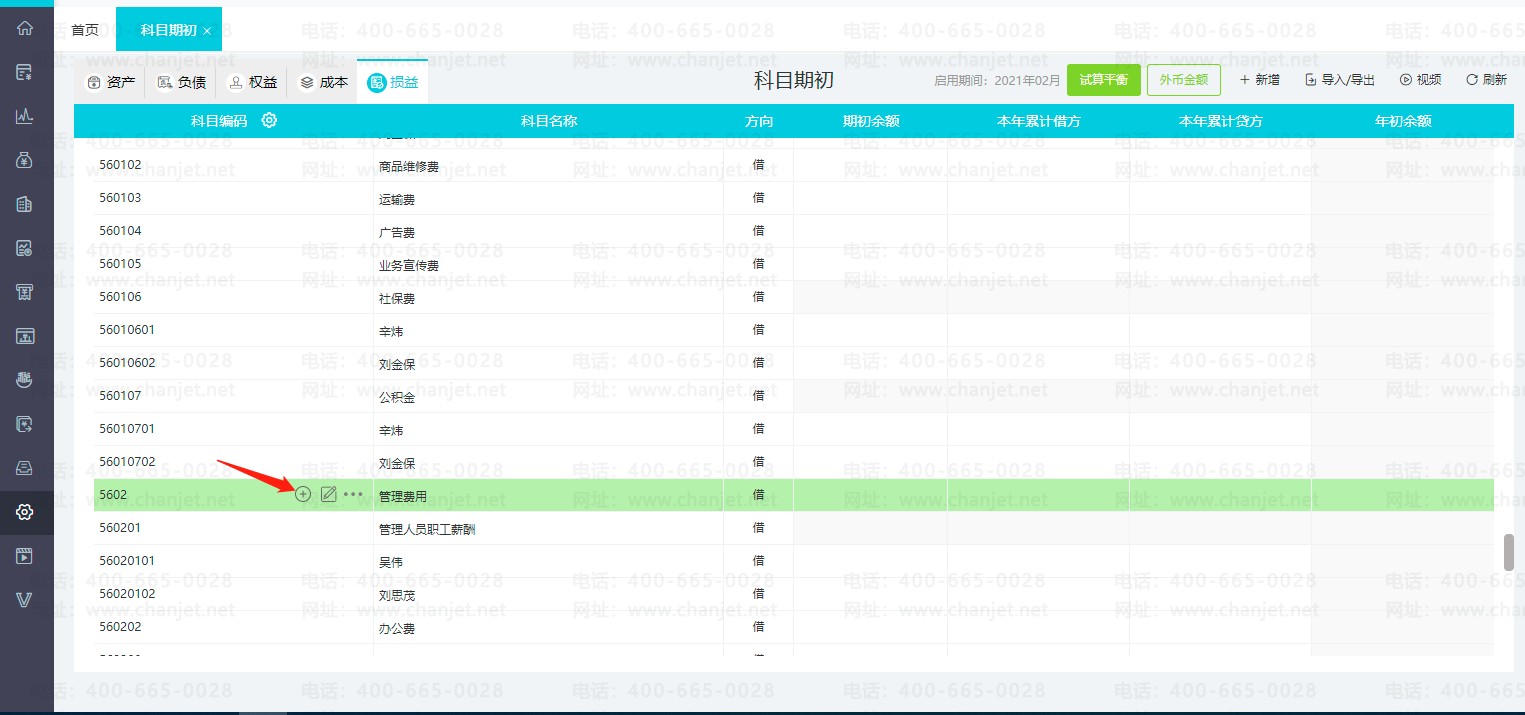The height and width of the screenshot is (715, 1525).
Task: Click the green 试算平衡 button
Action: click(x=1103, y=80)
